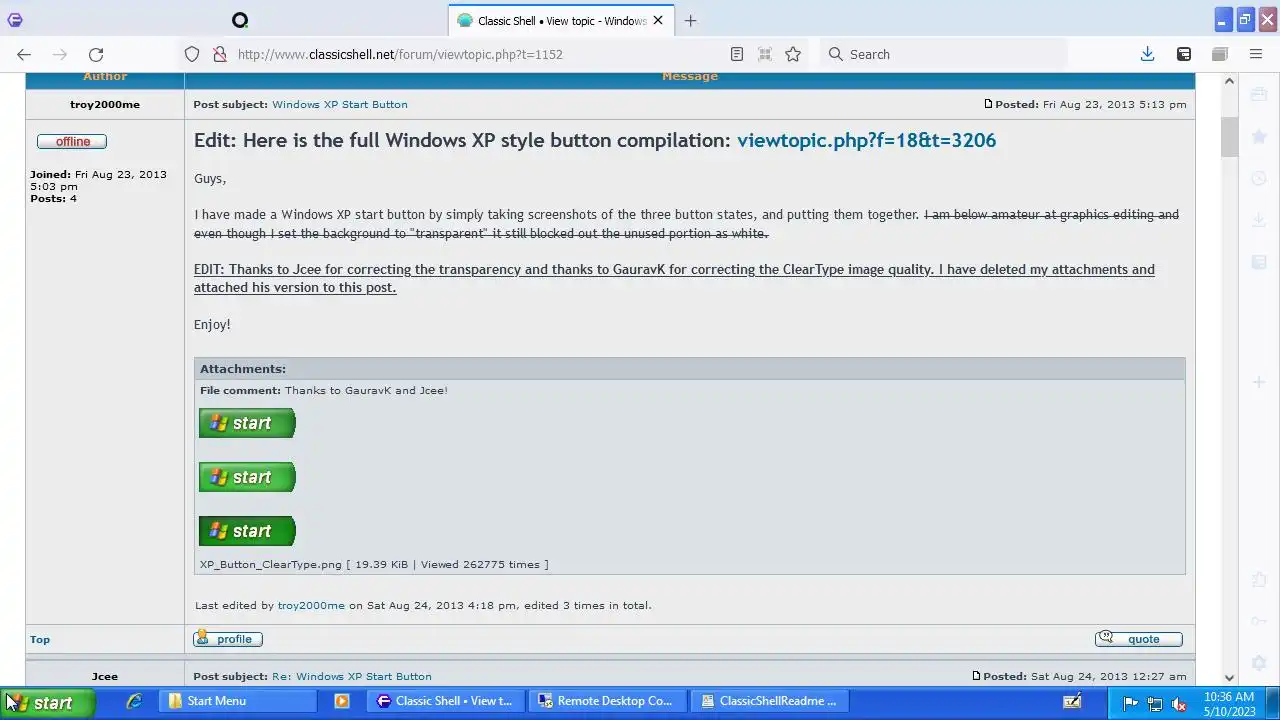This screenshot has height=720, width=1280.
Task: Click the network computers tray icon
Action: (x=1155, y=703)
